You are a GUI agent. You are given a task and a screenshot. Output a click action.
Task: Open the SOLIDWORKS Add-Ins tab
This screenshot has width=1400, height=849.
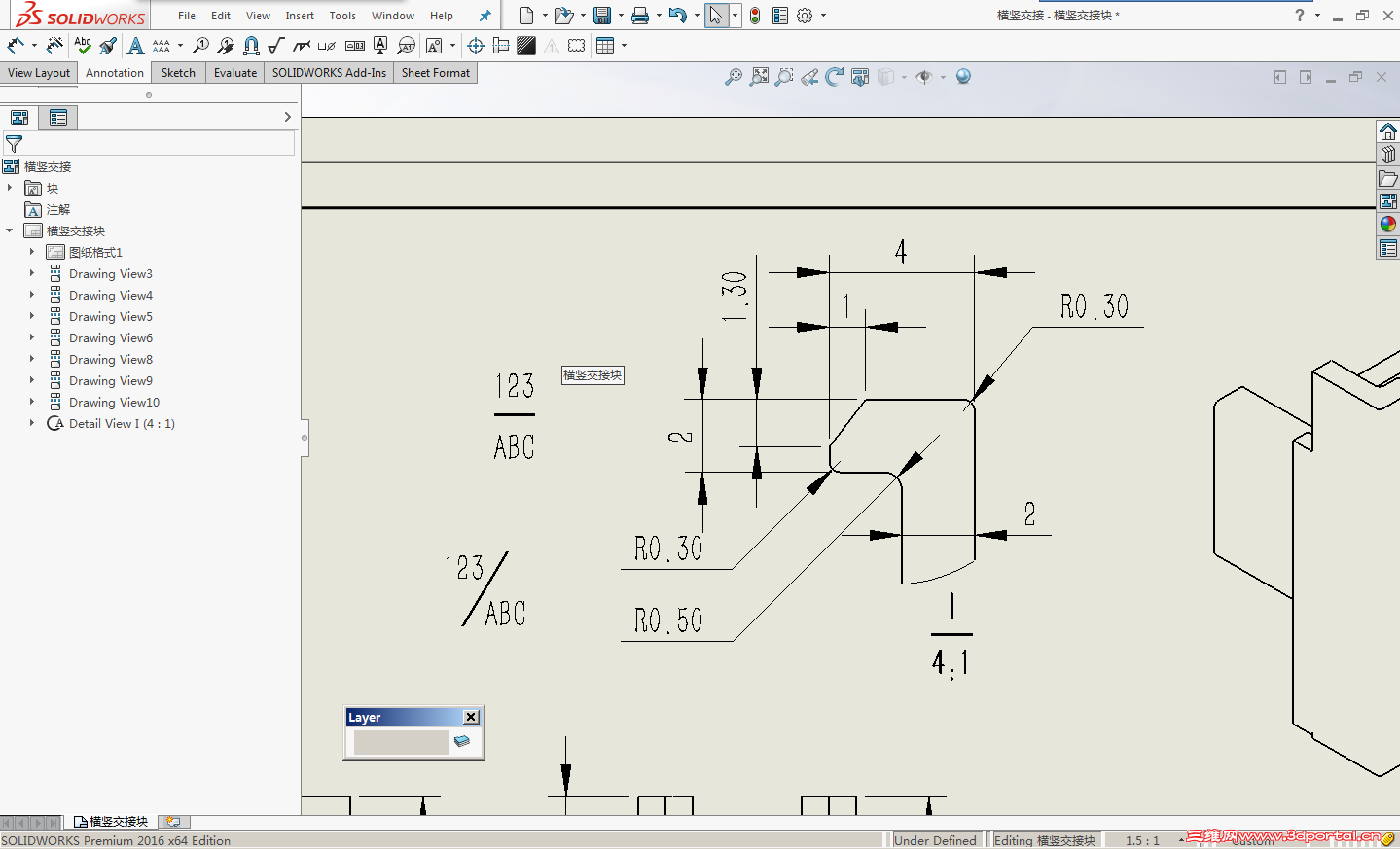pyautogui.click(x=329, y=73)
